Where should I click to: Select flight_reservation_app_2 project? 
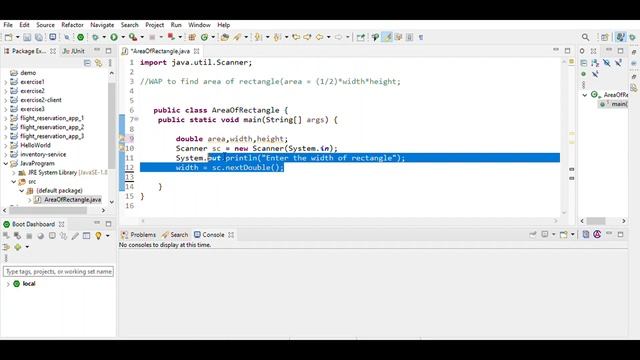52,127
